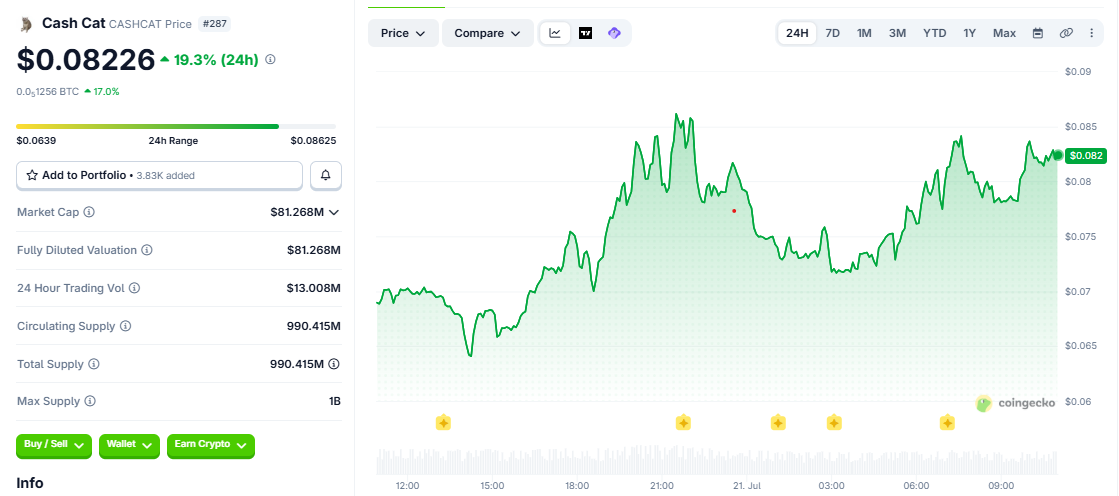This screenshot has width=1119, height=496.
Task: Open Circulating Supply info icon
Action: tap(125, 326)
